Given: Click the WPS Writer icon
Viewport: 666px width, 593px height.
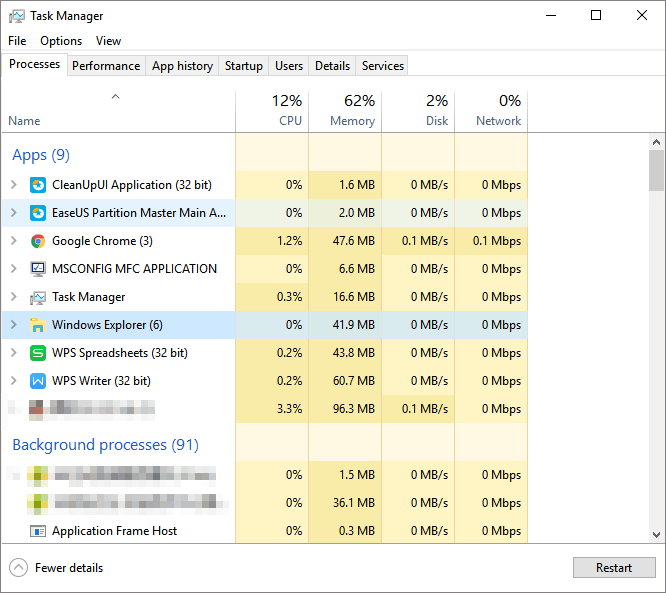Looking at the screenshot, I should pos(38,381).
